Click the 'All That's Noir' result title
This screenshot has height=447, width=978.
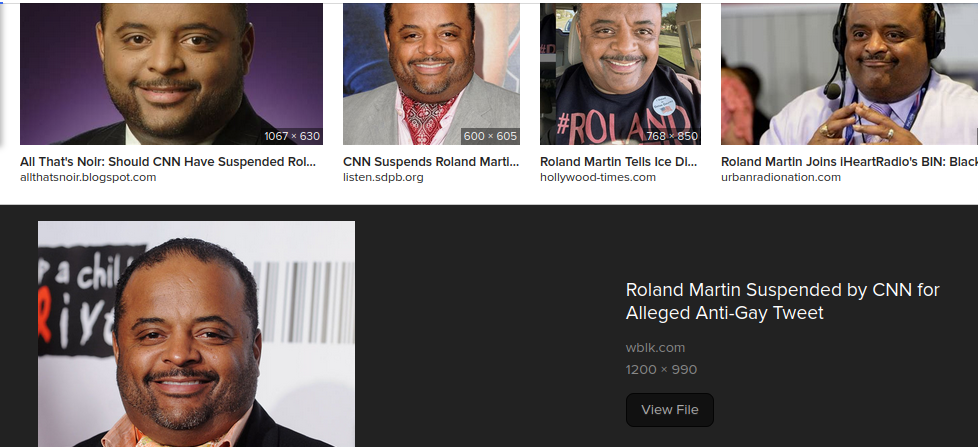tap(168, 161)
